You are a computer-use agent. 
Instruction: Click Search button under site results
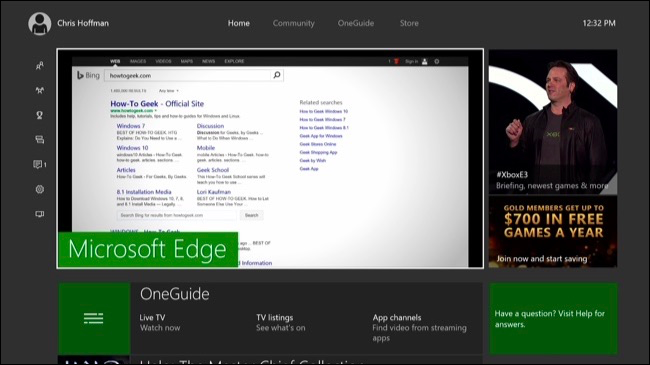(251, 215)
